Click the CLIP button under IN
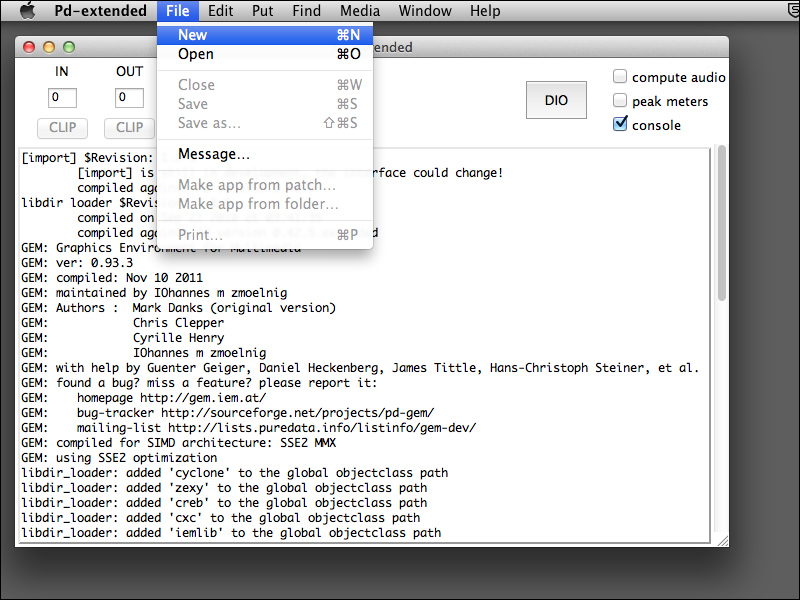 (62, 128)
